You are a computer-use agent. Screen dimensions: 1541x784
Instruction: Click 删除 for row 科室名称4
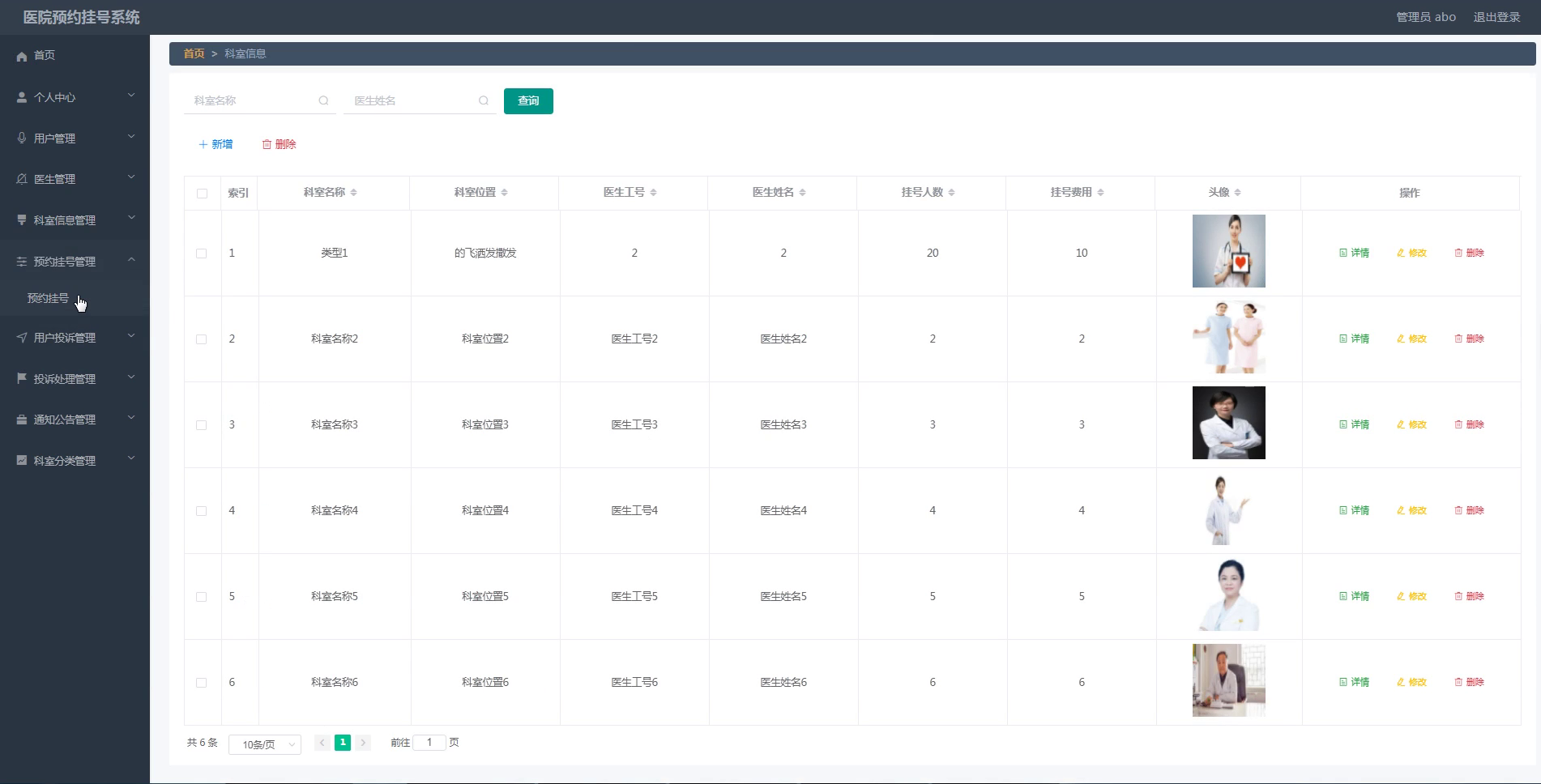click(1469, 510)
